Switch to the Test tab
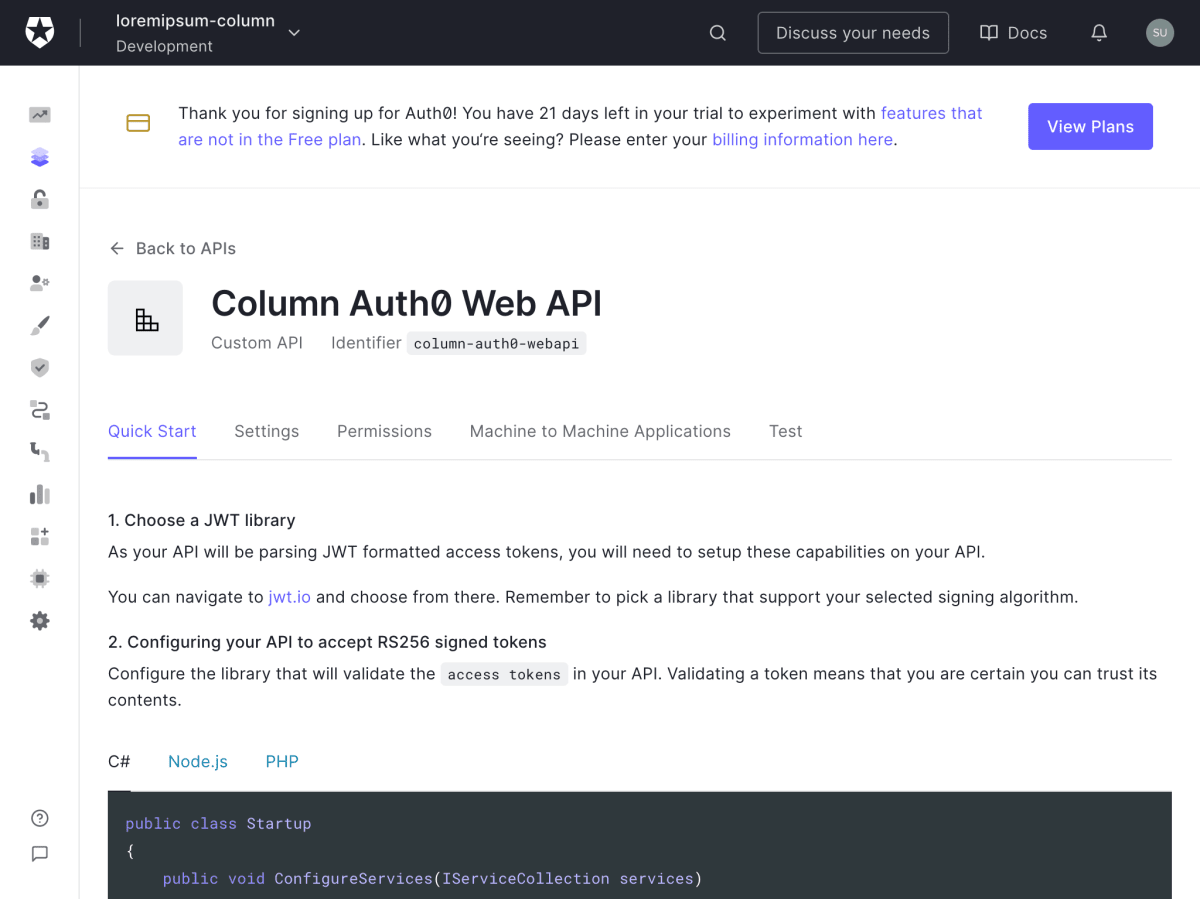The image size is (1200, 899). [x=786, y=431]
